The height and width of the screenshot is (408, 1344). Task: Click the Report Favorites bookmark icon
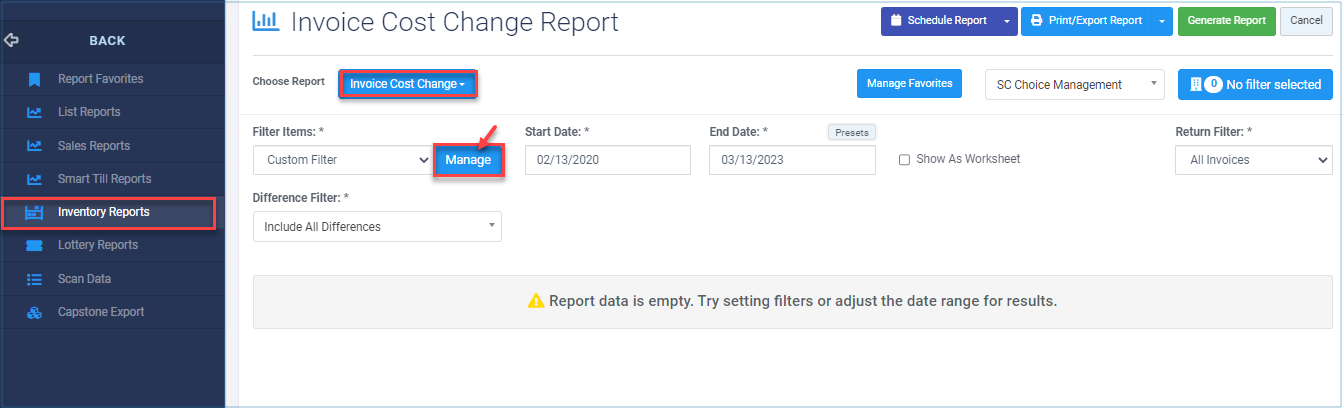34,79
